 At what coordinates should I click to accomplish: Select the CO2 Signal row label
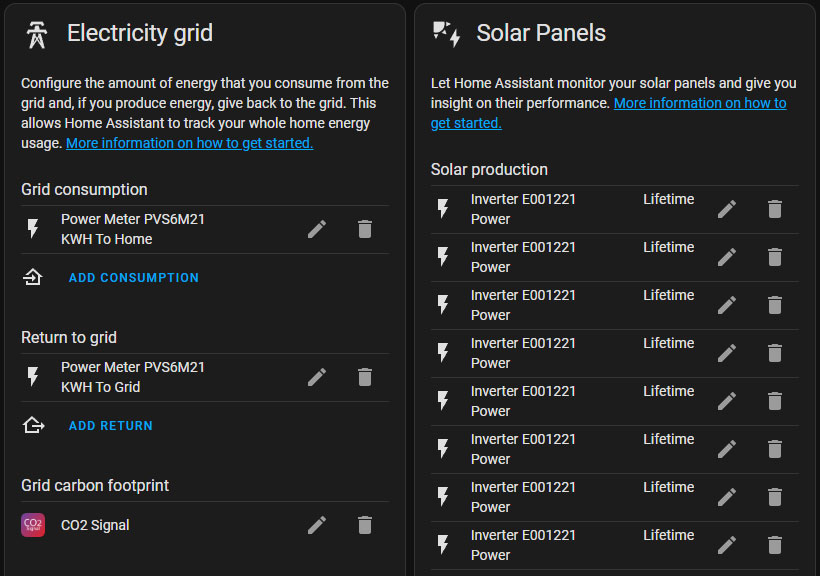coord(95,525)
